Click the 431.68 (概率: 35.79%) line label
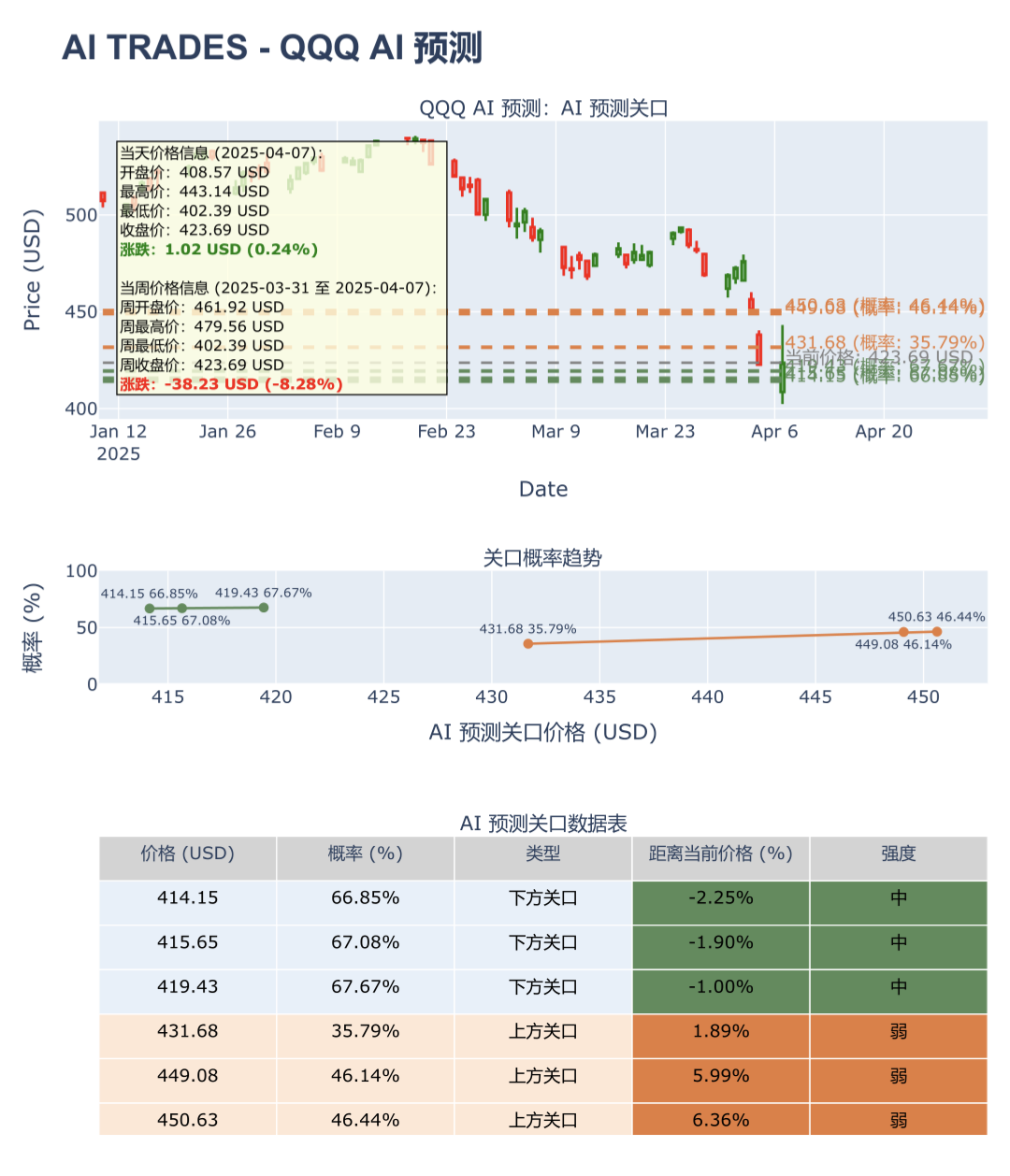This screenshot has height=1176, width=1010. 885,343
